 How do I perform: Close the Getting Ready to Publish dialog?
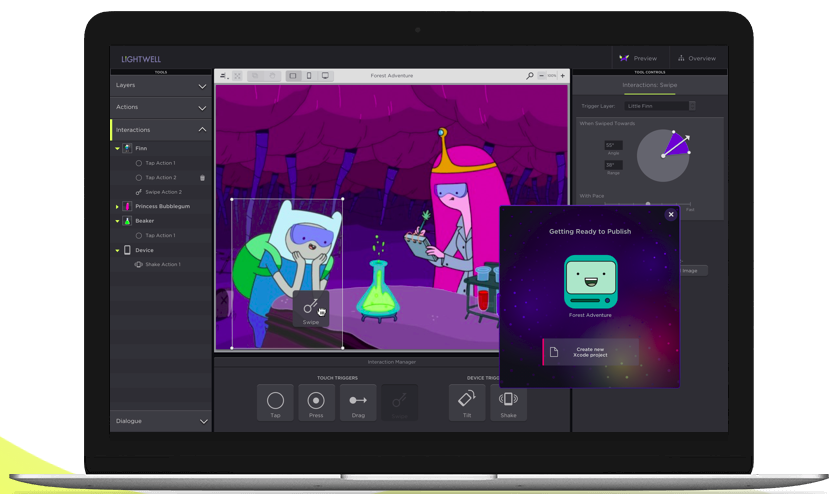(671, 214)
